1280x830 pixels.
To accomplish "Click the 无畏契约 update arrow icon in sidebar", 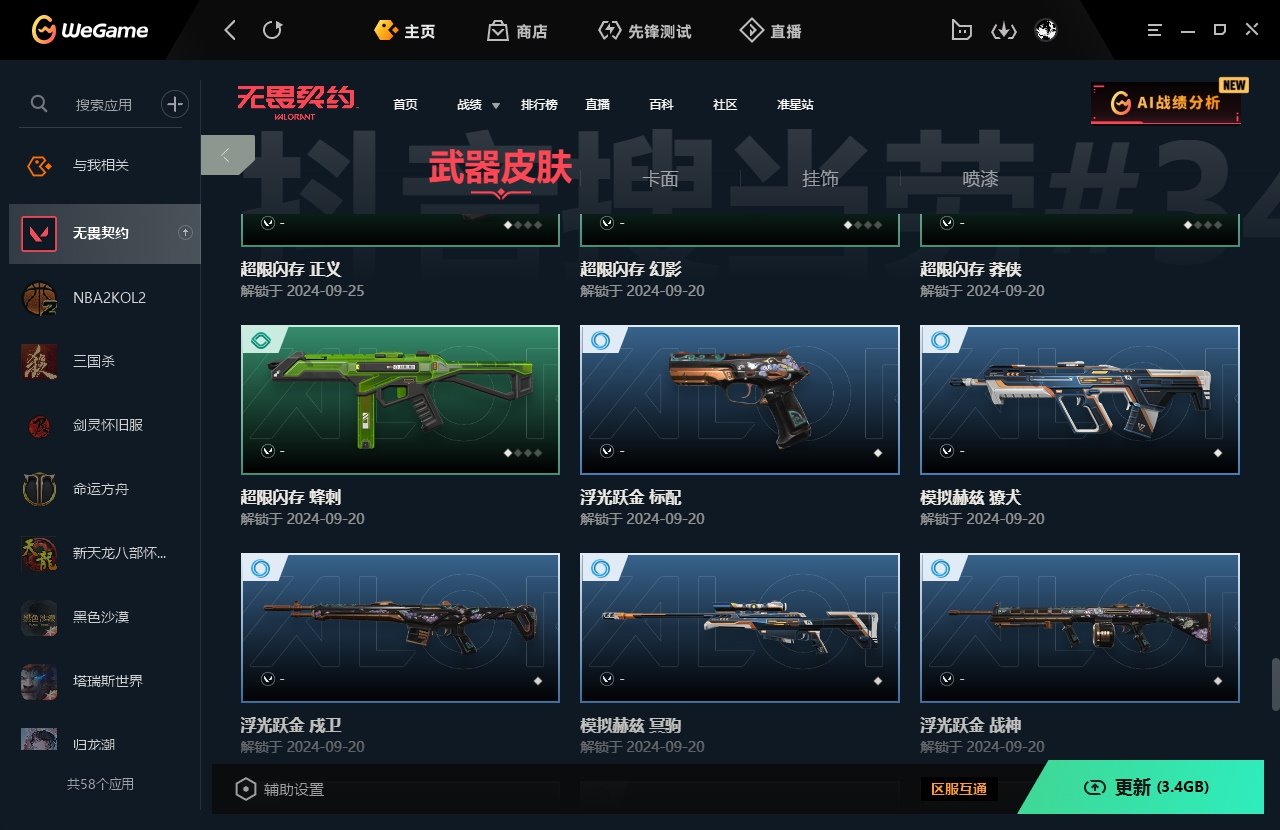I will pos(185,233).
